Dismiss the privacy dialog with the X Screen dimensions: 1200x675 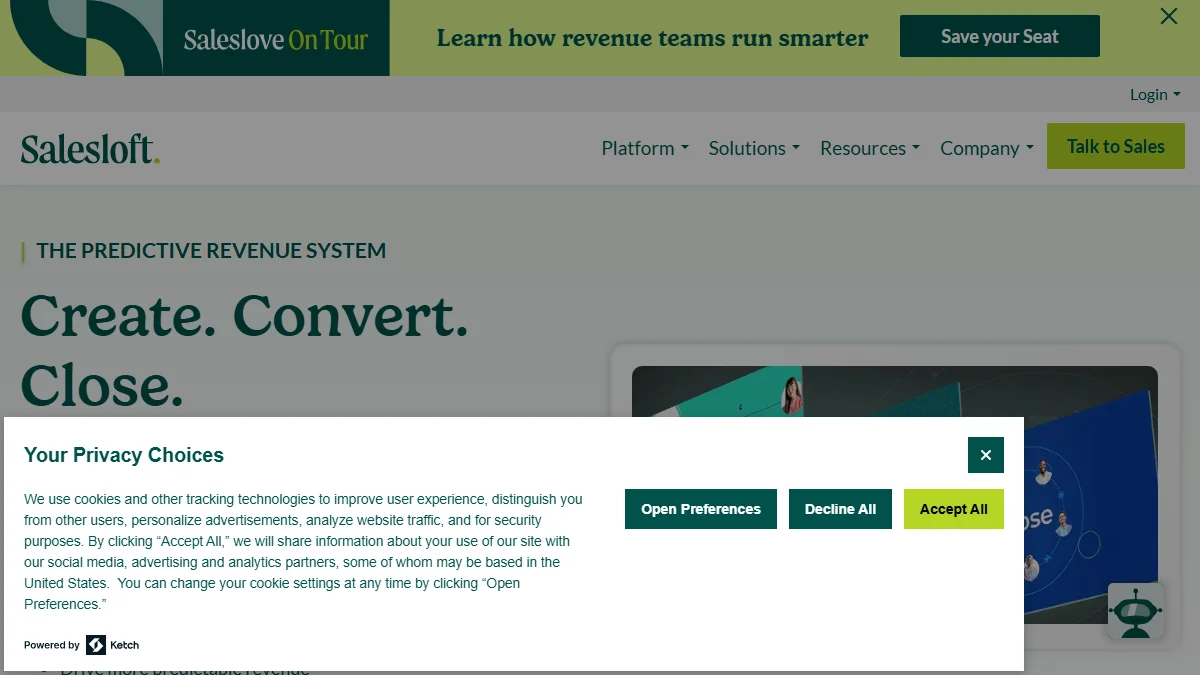985,455
